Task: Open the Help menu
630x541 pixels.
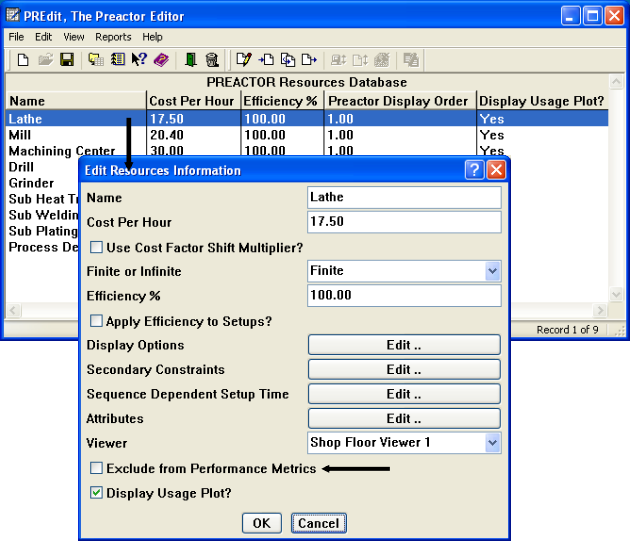Action: pos(152,37)
